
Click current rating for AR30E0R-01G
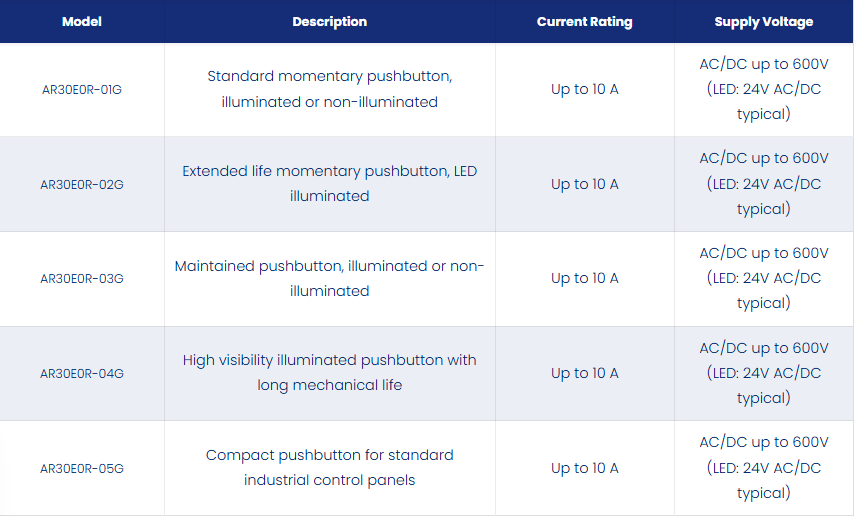pyautogui.click(x=585, y=89)
